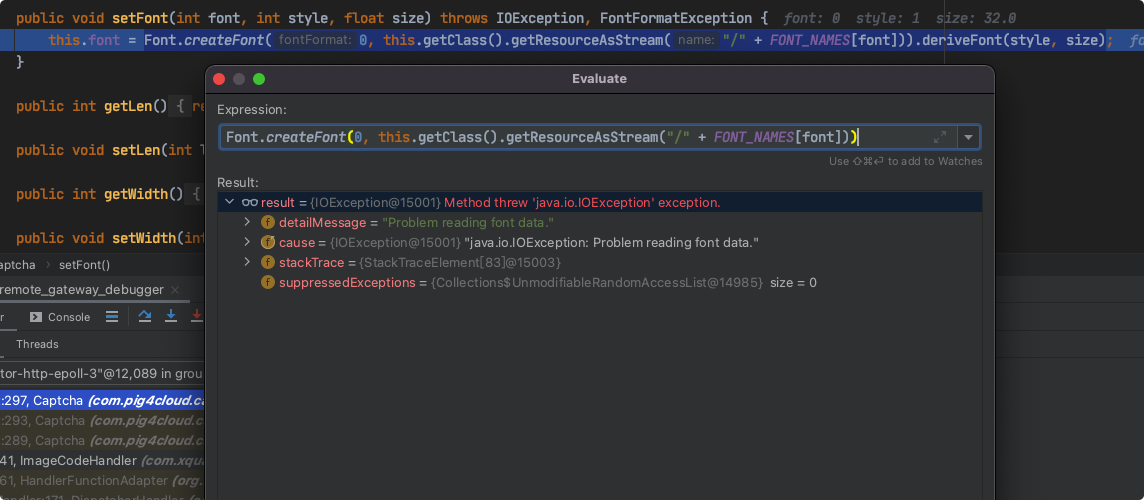Select the :289, Captcha stack frame
The width and height of the screenshot is (1144, 500).
(x=102, y=441)
